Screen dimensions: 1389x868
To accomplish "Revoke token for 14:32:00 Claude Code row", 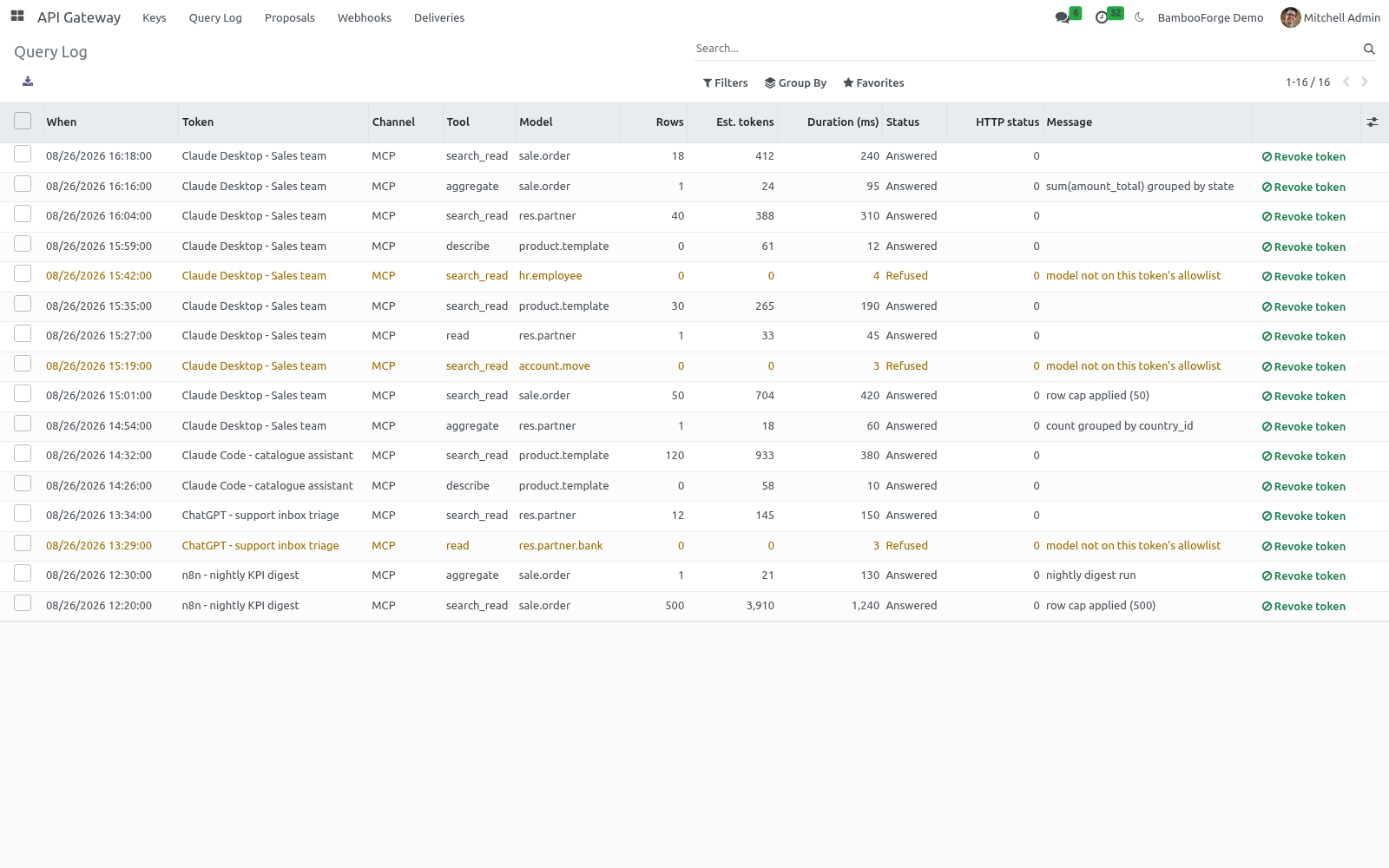I will [1304, 457].
